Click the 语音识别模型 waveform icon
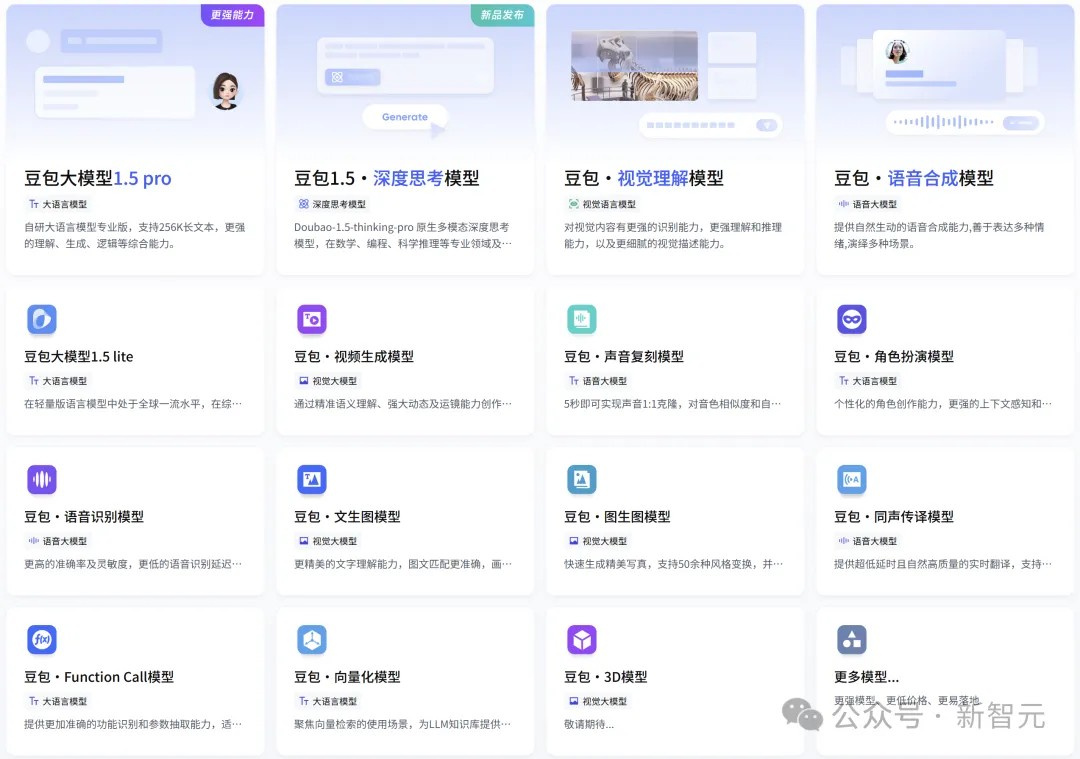Viewport: 1080px width, 759px height. (x=42, y=479)
